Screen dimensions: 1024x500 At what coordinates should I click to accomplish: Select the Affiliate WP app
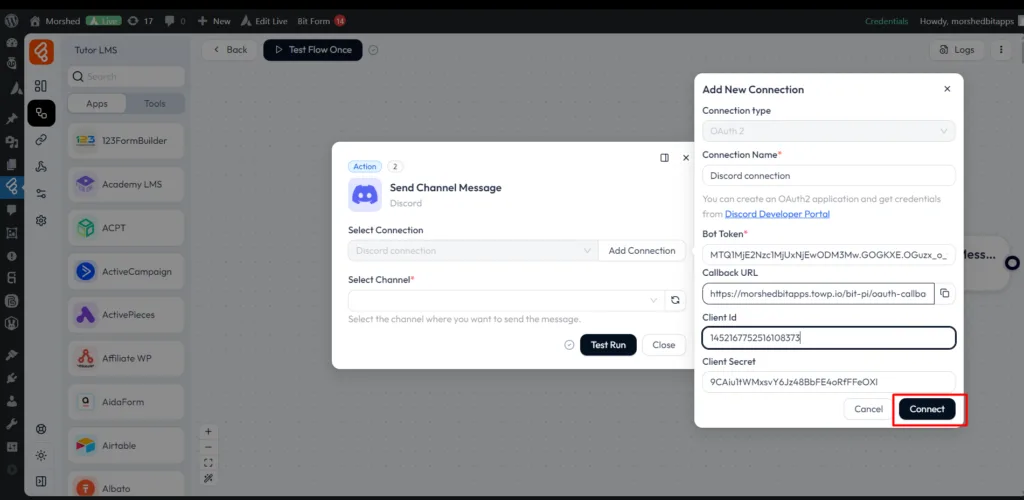coord(126,358)
